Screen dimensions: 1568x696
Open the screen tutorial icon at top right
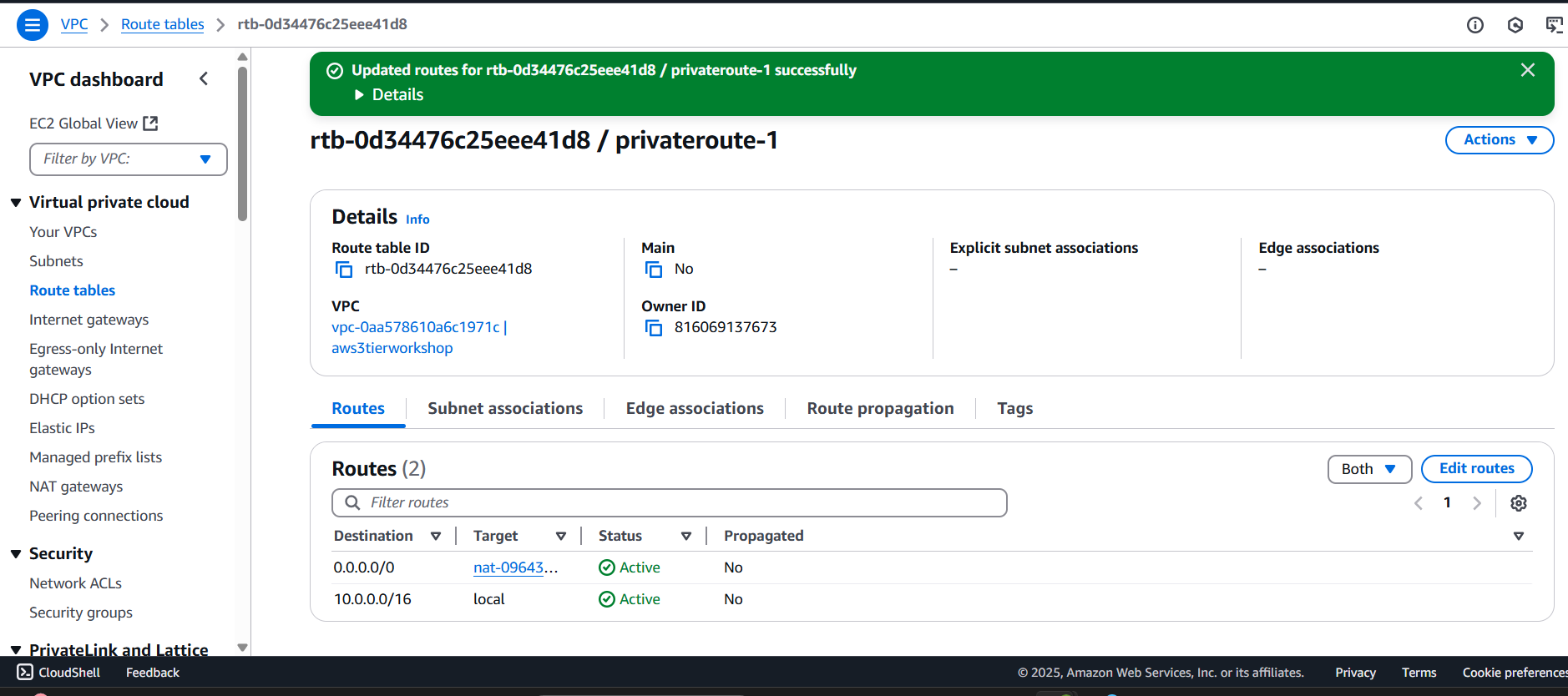pyautogui.click(x=1554, y=25)
